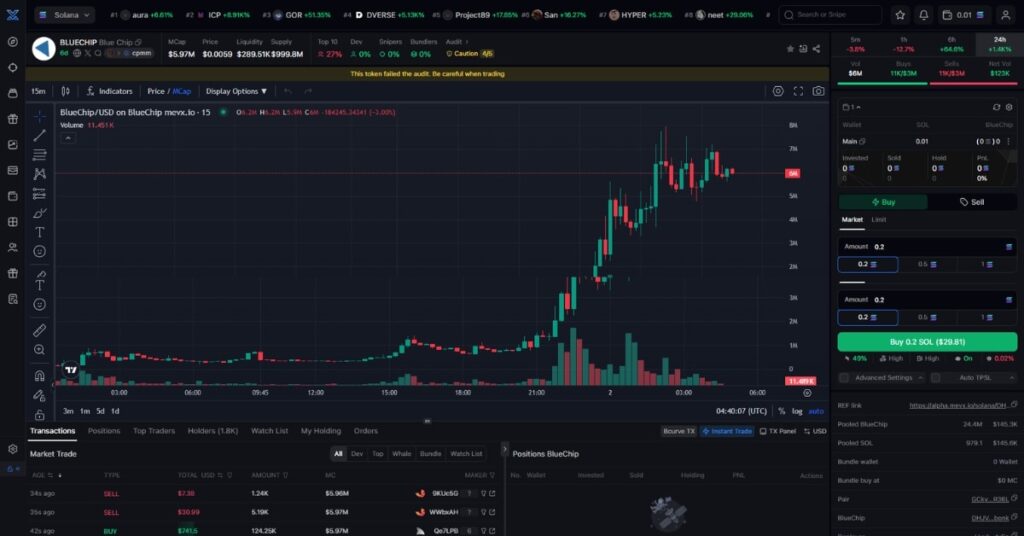Open the token X (Twitter) link
Image resolution: width=1024 pixels, height=536 pixels.
coord(88,54)
